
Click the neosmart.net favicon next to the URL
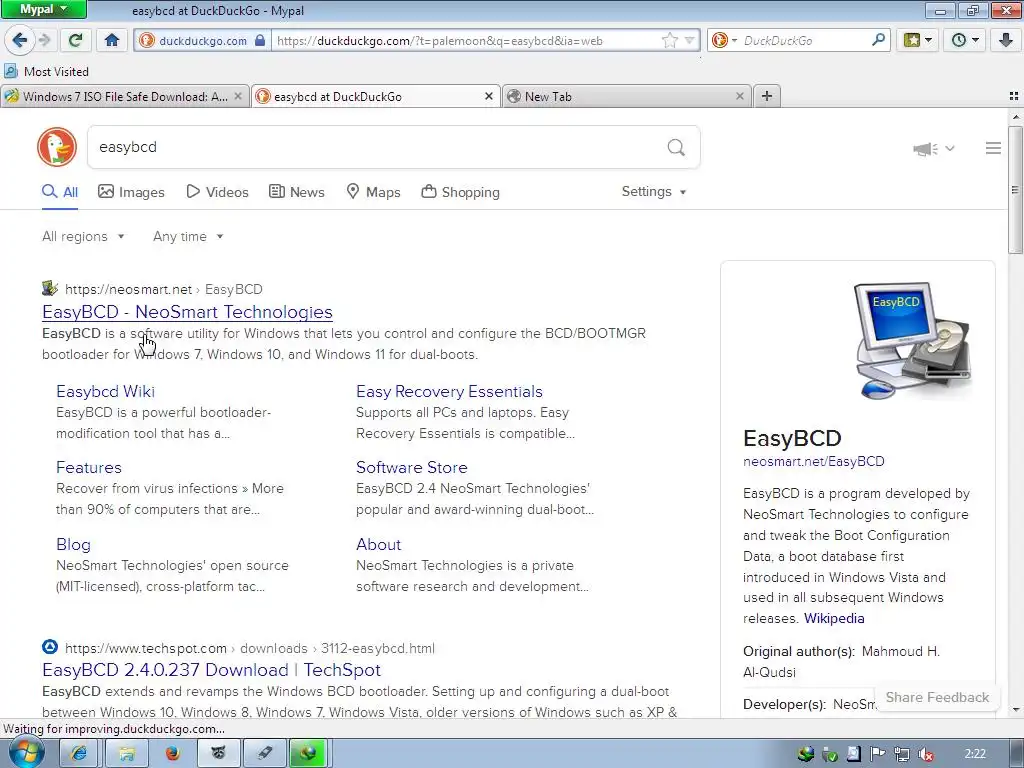[50, 288]
